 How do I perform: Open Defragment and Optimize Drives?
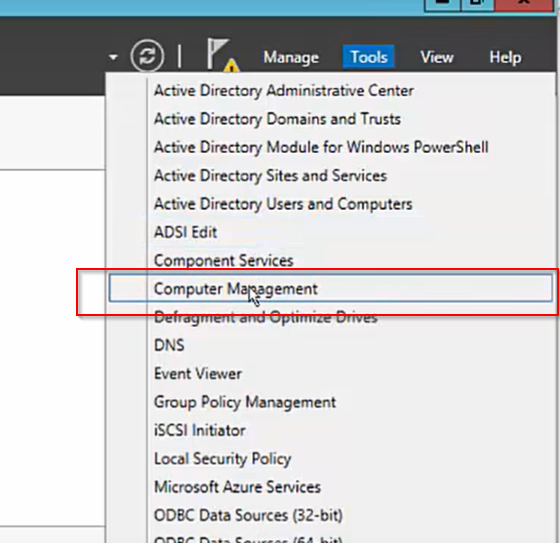point(266,317)
